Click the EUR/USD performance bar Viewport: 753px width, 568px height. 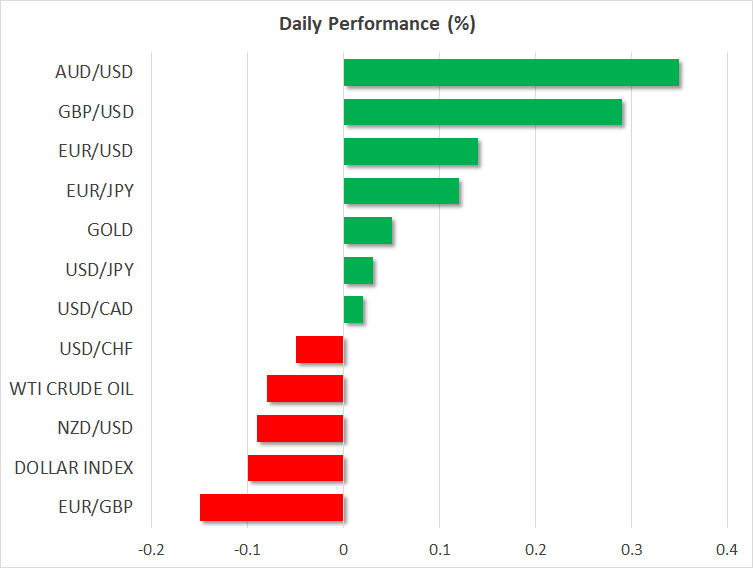pos(410,152)
